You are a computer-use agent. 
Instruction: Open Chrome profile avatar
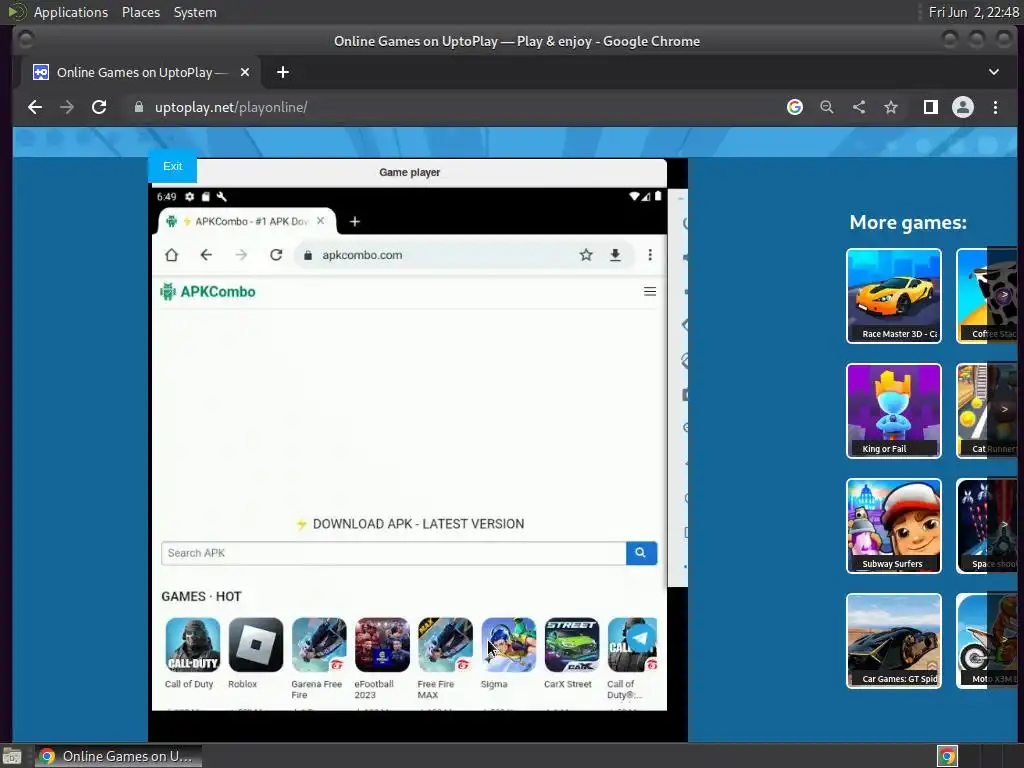(x=963, y=107)
